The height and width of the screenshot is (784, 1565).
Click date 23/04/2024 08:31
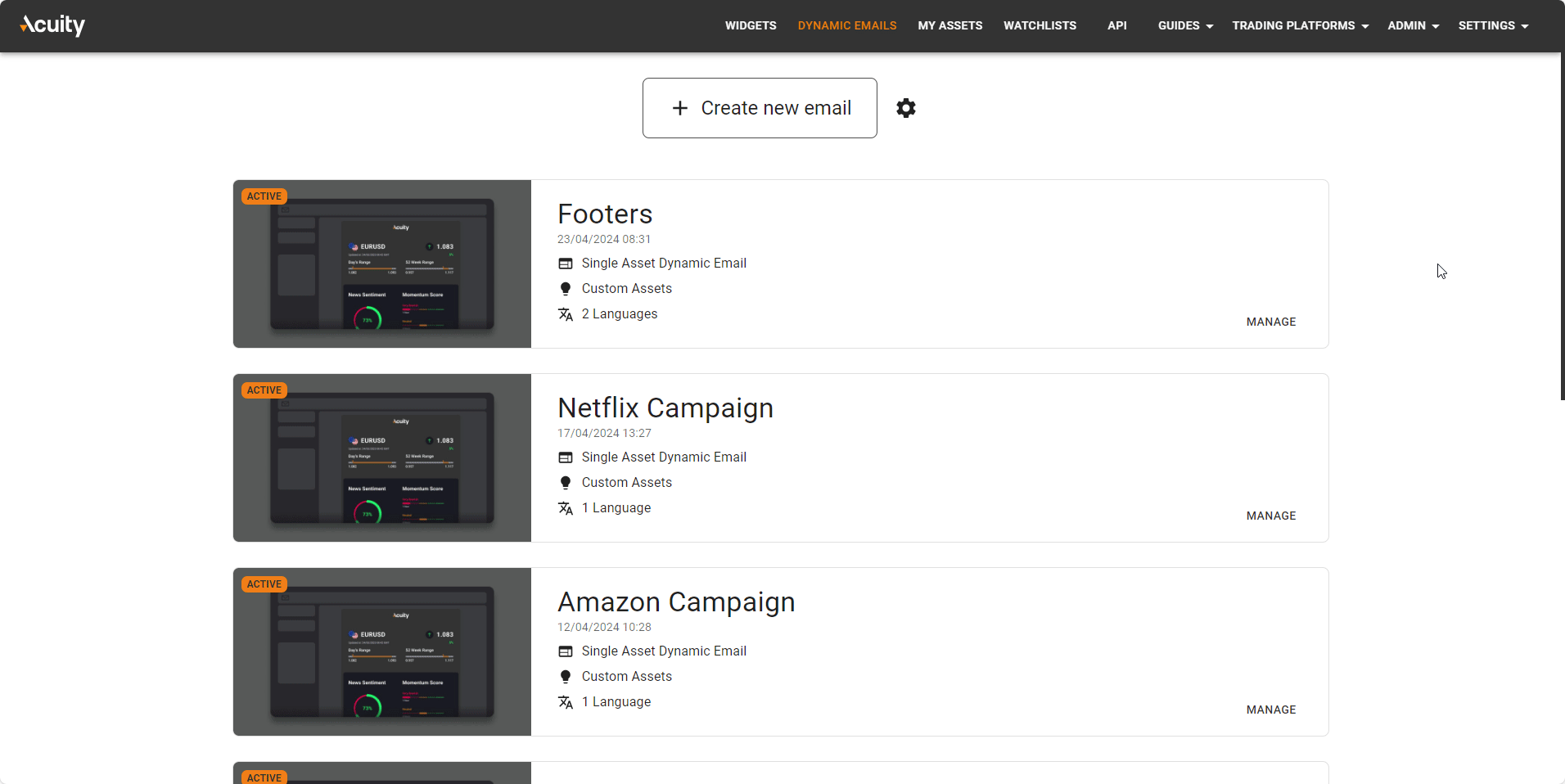point(604,239)
